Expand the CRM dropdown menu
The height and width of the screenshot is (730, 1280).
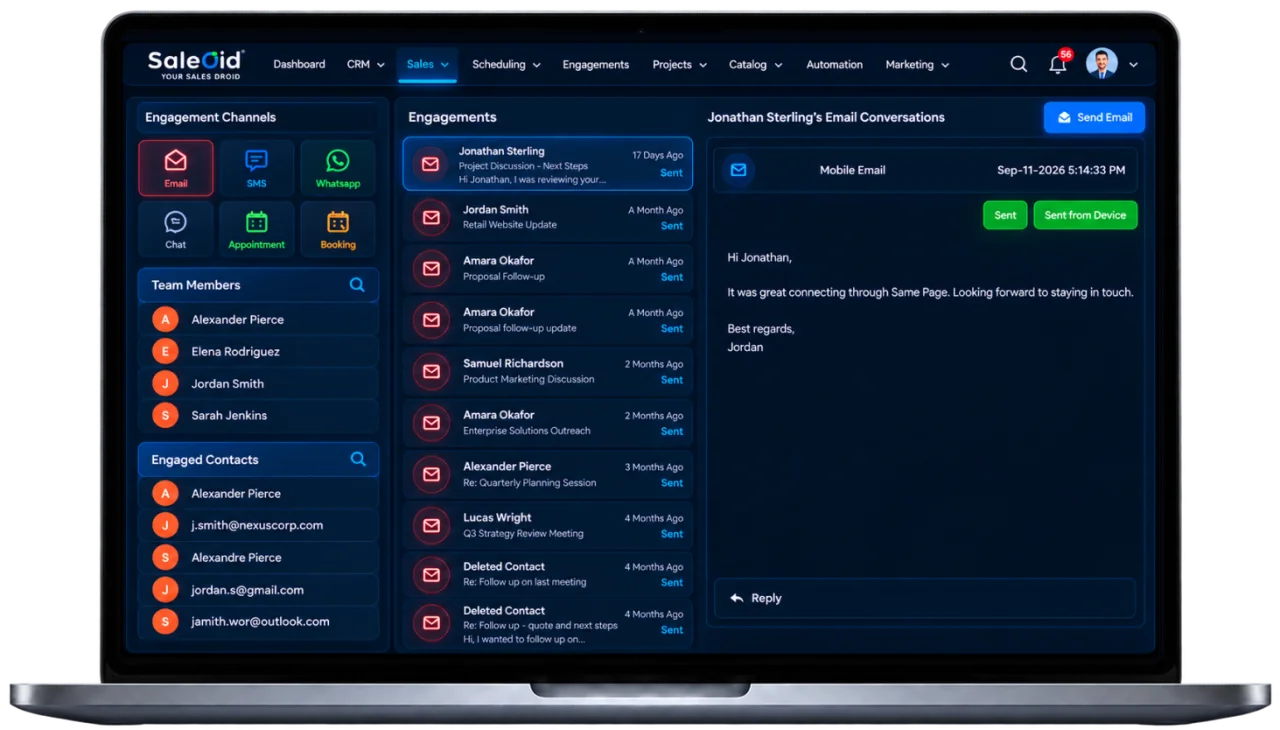366,64
